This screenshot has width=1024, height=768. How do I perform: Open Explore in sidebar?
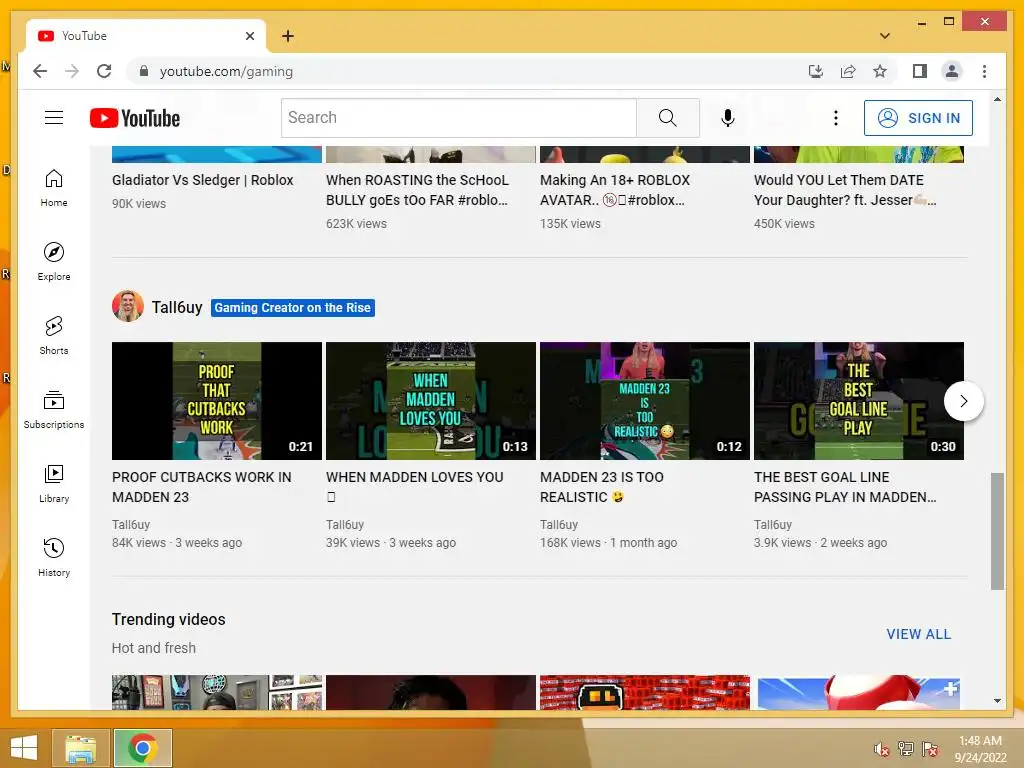[x=54, y=262]
